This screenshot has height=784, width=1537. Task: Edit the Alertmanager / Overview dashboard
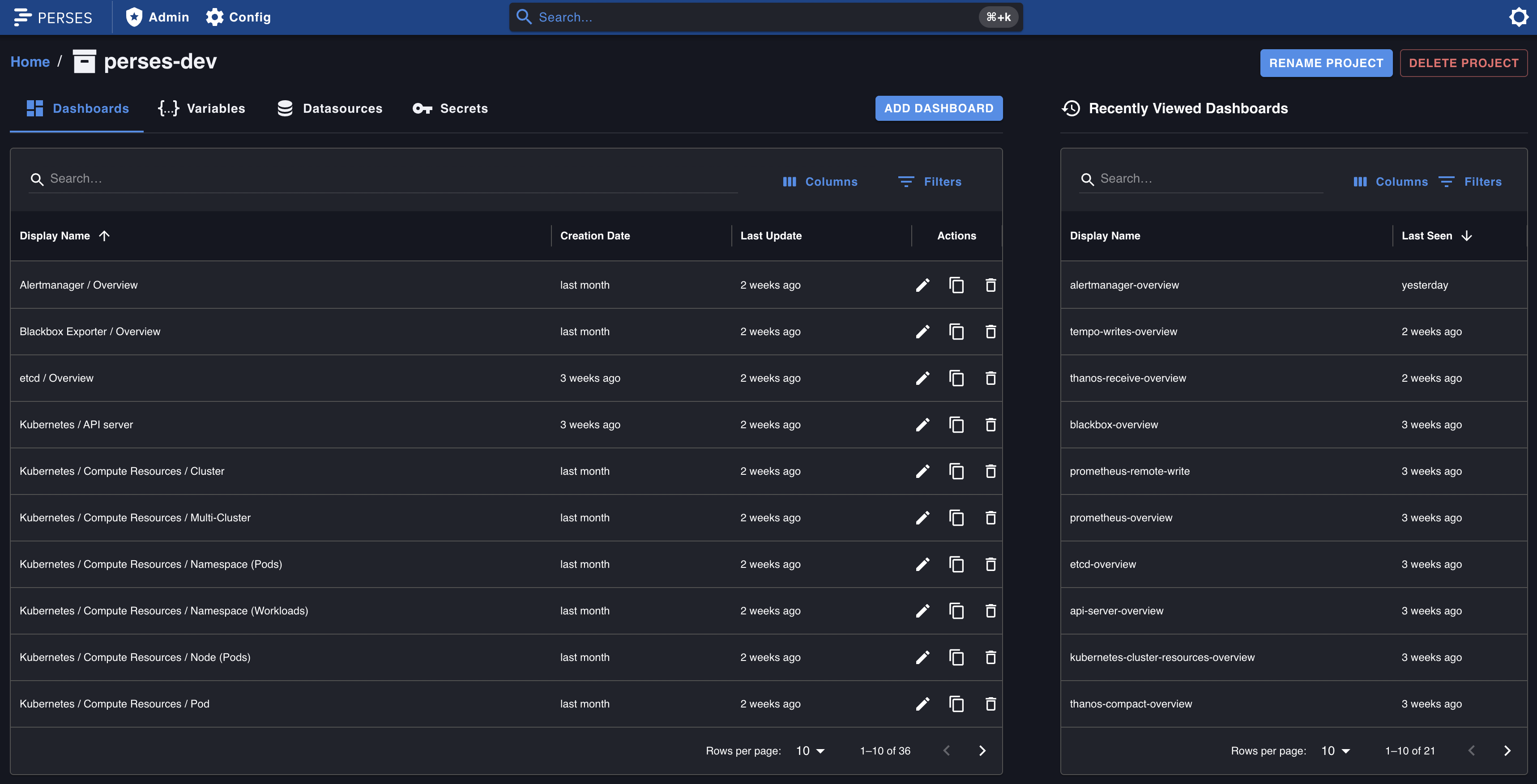point(923,285)
